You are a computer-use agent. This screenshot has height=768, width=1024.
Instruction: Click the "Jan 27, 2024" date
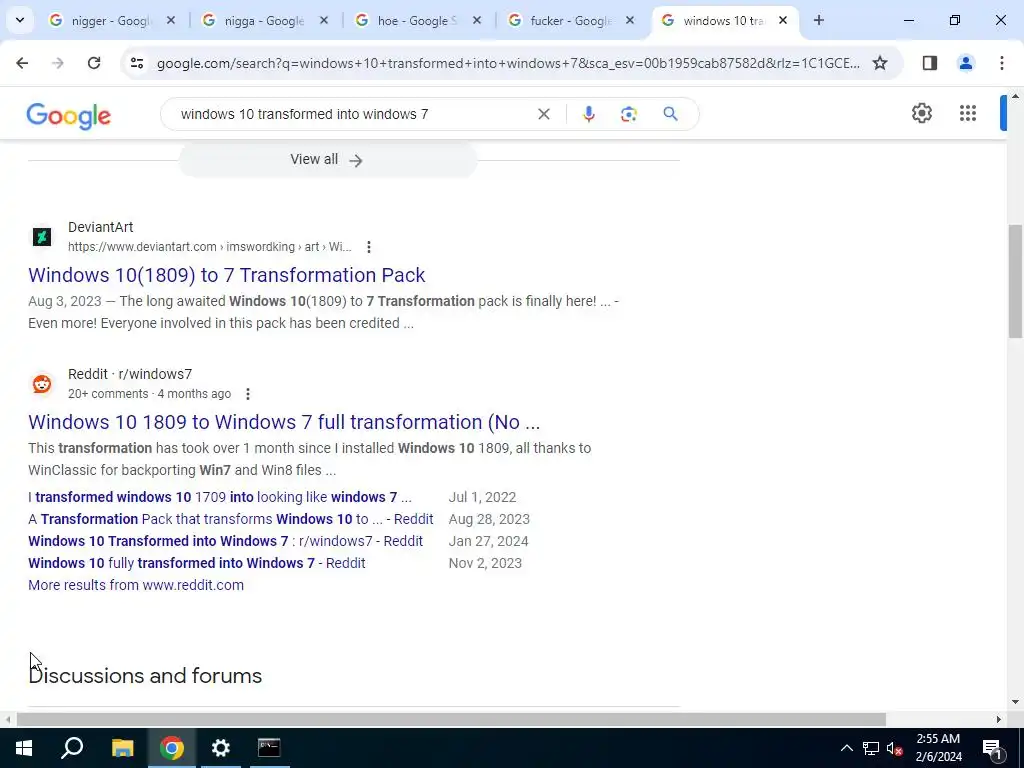tap(488, 541)
